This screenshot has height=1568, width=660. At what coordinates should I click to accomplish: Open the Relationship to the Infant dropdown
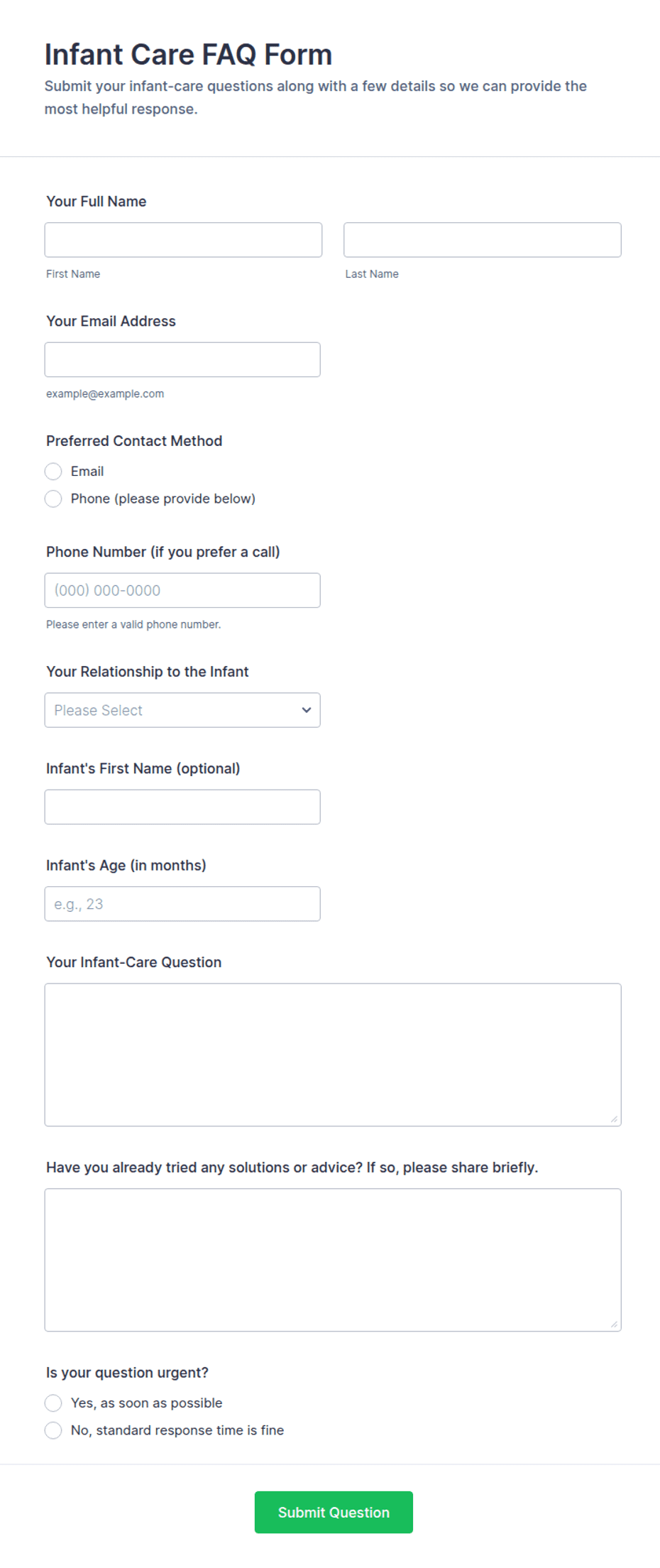click(x=182, y=711)
